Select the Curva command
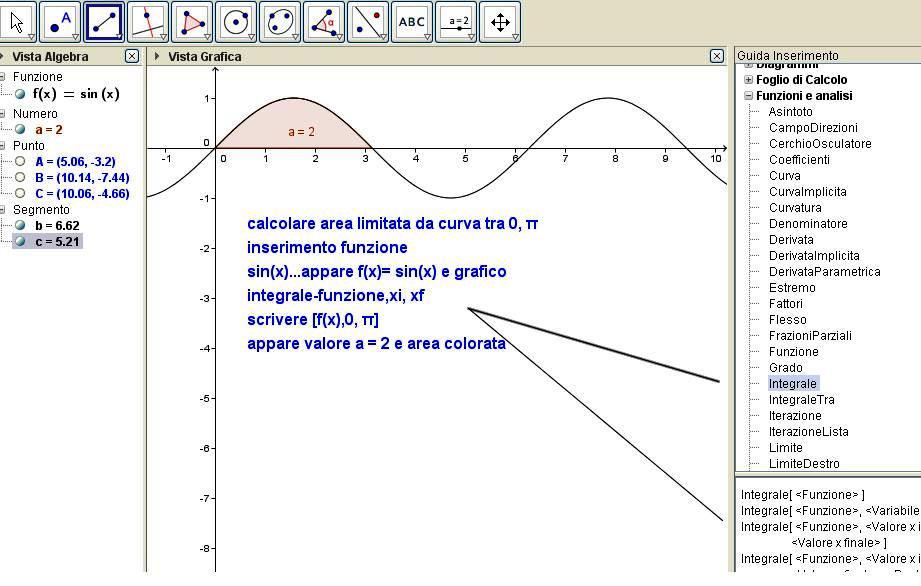The image size is (921, 586). coord(784,176)
